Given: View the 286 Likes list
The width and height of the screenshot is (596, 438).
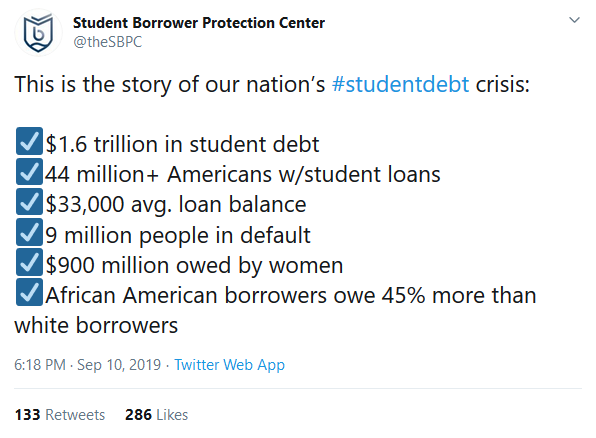Looking at the screenshot, I should coord(157,415).
